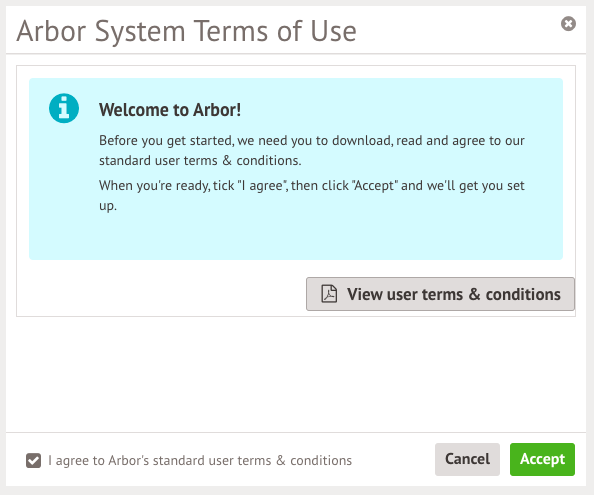Click the 'Before you get started' sentence
This screenshot has height=495, width=594.
click(x=312, y=141)
